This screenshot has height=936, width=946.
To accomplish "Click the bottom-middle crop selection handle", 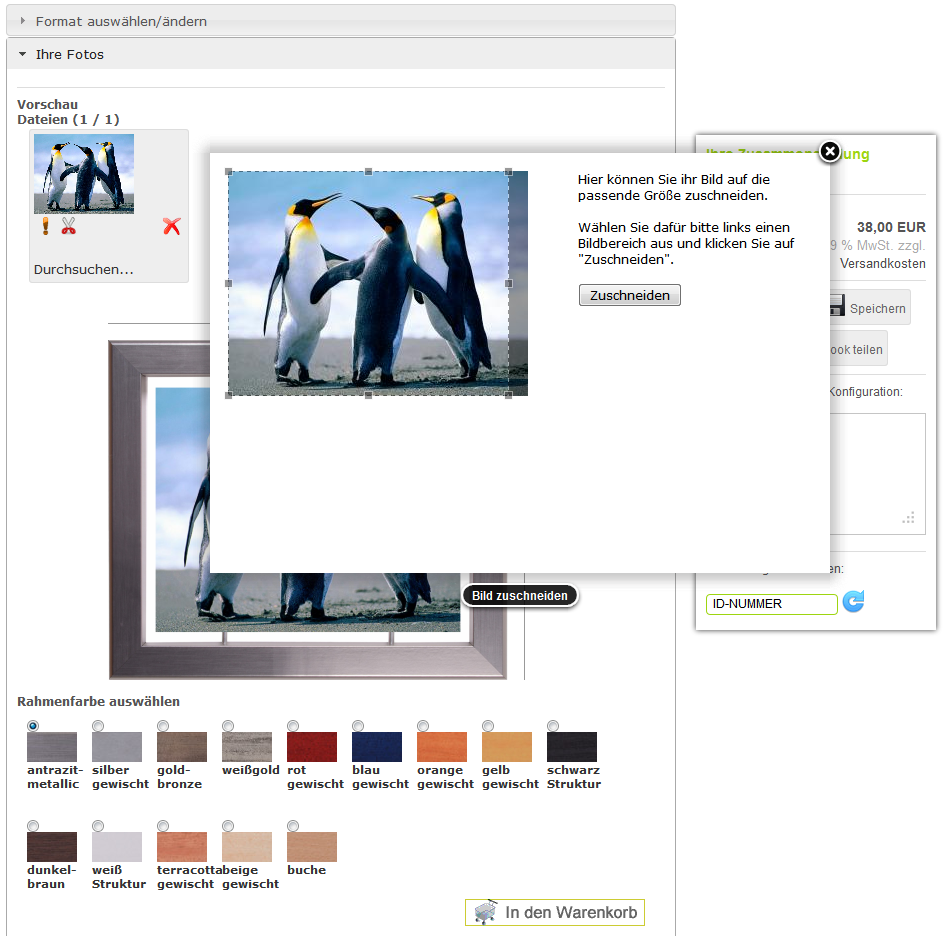I will (369, 395).
